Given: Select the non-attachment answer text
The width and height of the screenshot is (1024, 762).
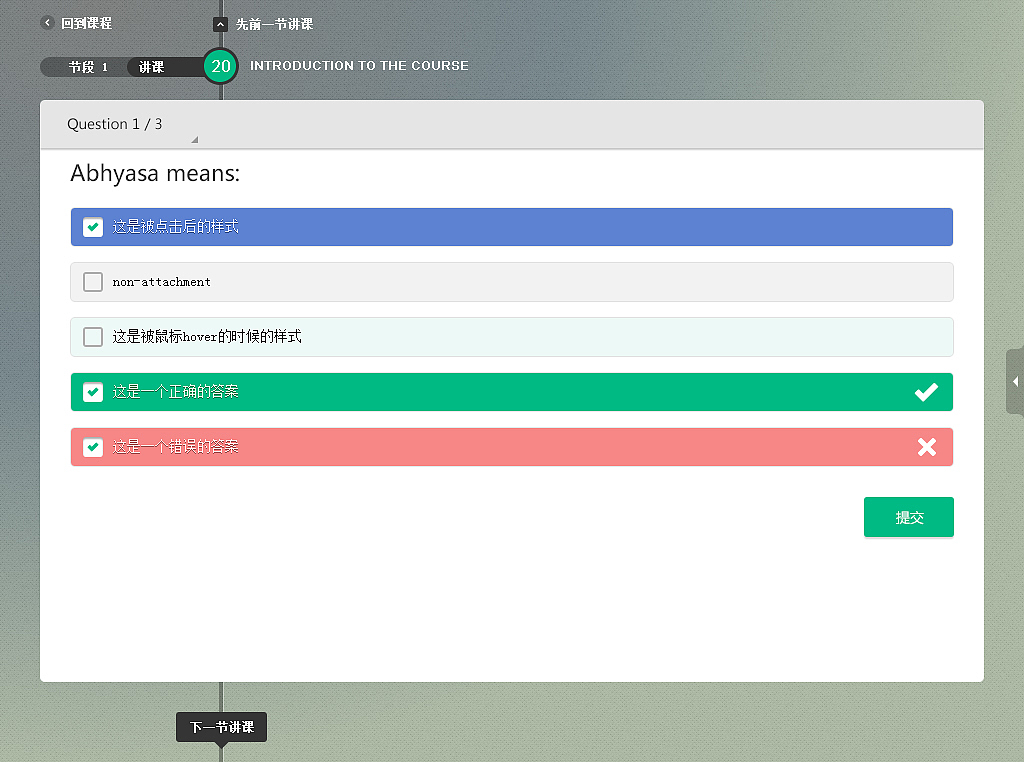Looking at the screenshot, I should [x=161, y=282].
